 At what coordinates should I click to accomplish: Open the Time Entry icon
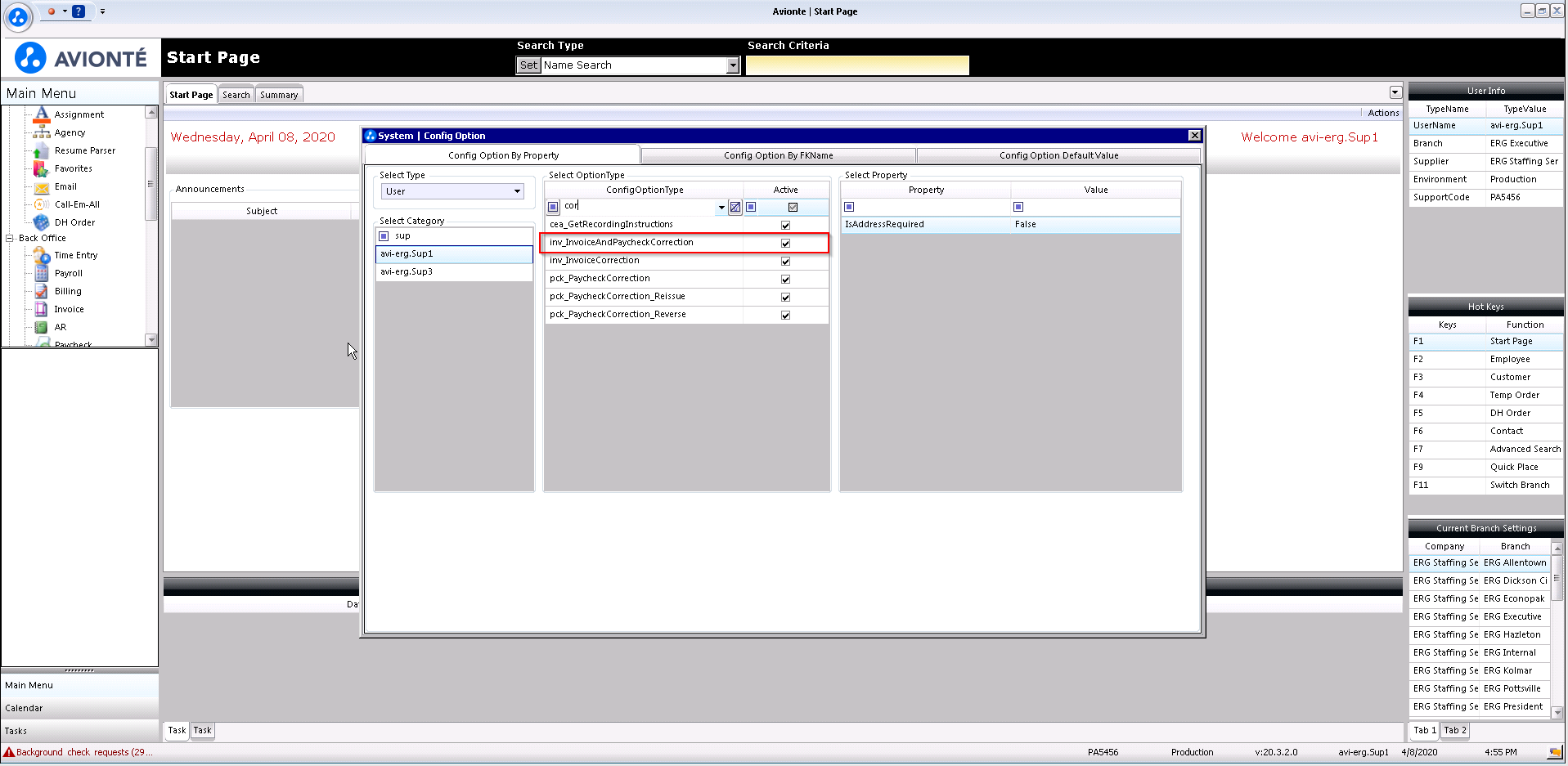42,255
